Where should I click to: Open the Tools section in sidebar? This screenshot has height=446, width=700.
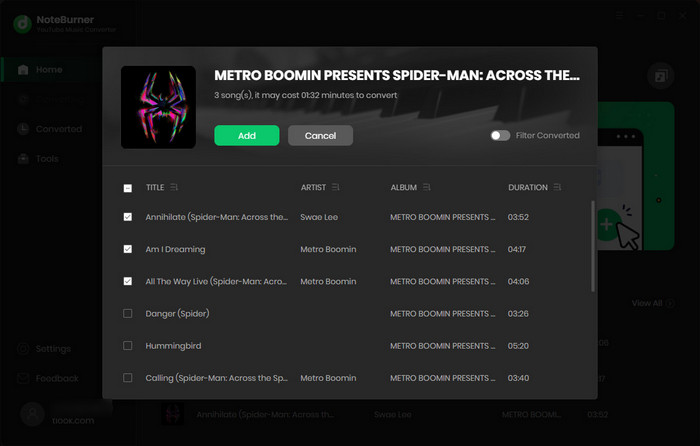coord(47,159)
